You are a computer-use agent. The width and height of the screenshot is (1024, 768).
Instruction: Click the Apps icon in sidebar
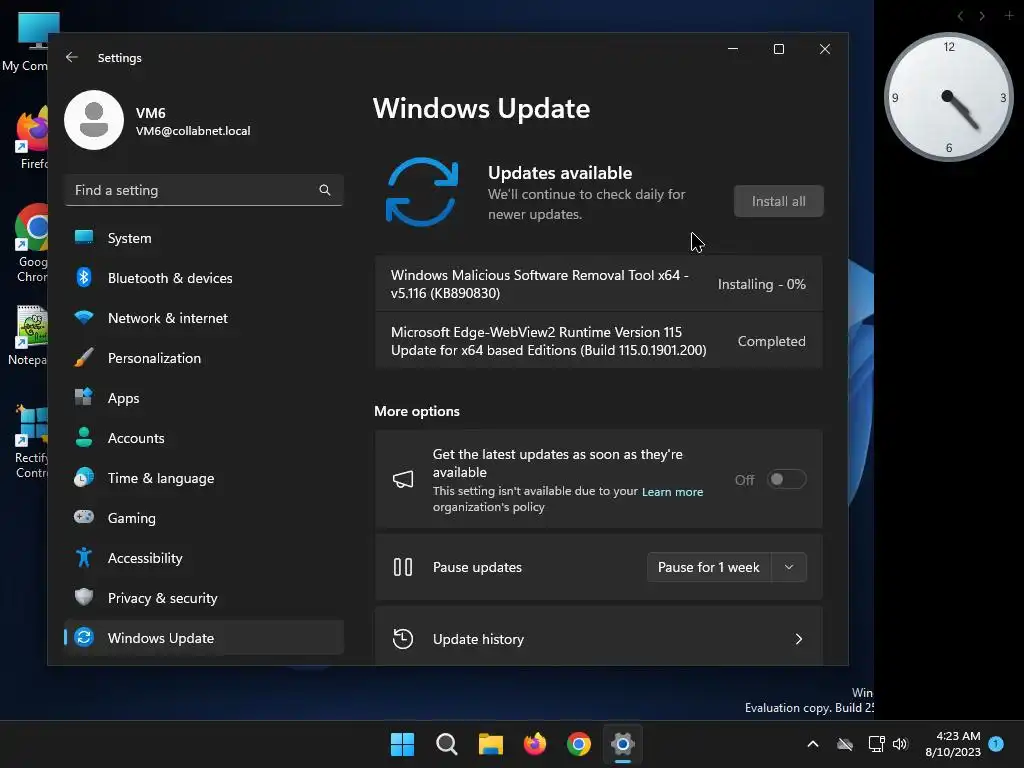click(x=84, y=397)
